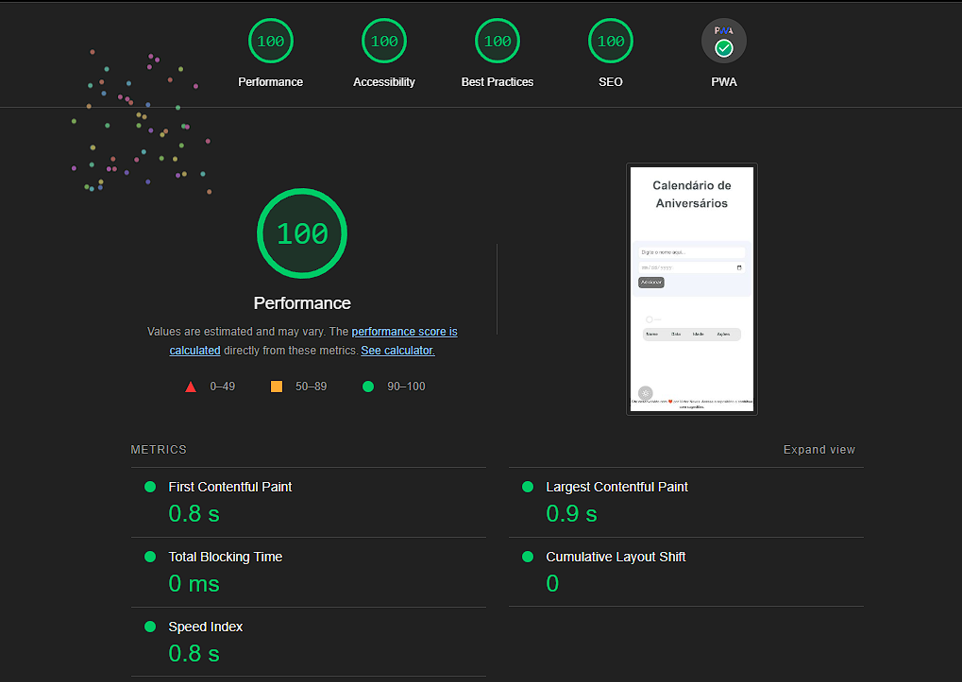The height and width of the screenshot is (682, 962).
Task: Click the 'Cumulative Layout Shift' metric label
Action: pyautogui.click(x=615, y=557)
